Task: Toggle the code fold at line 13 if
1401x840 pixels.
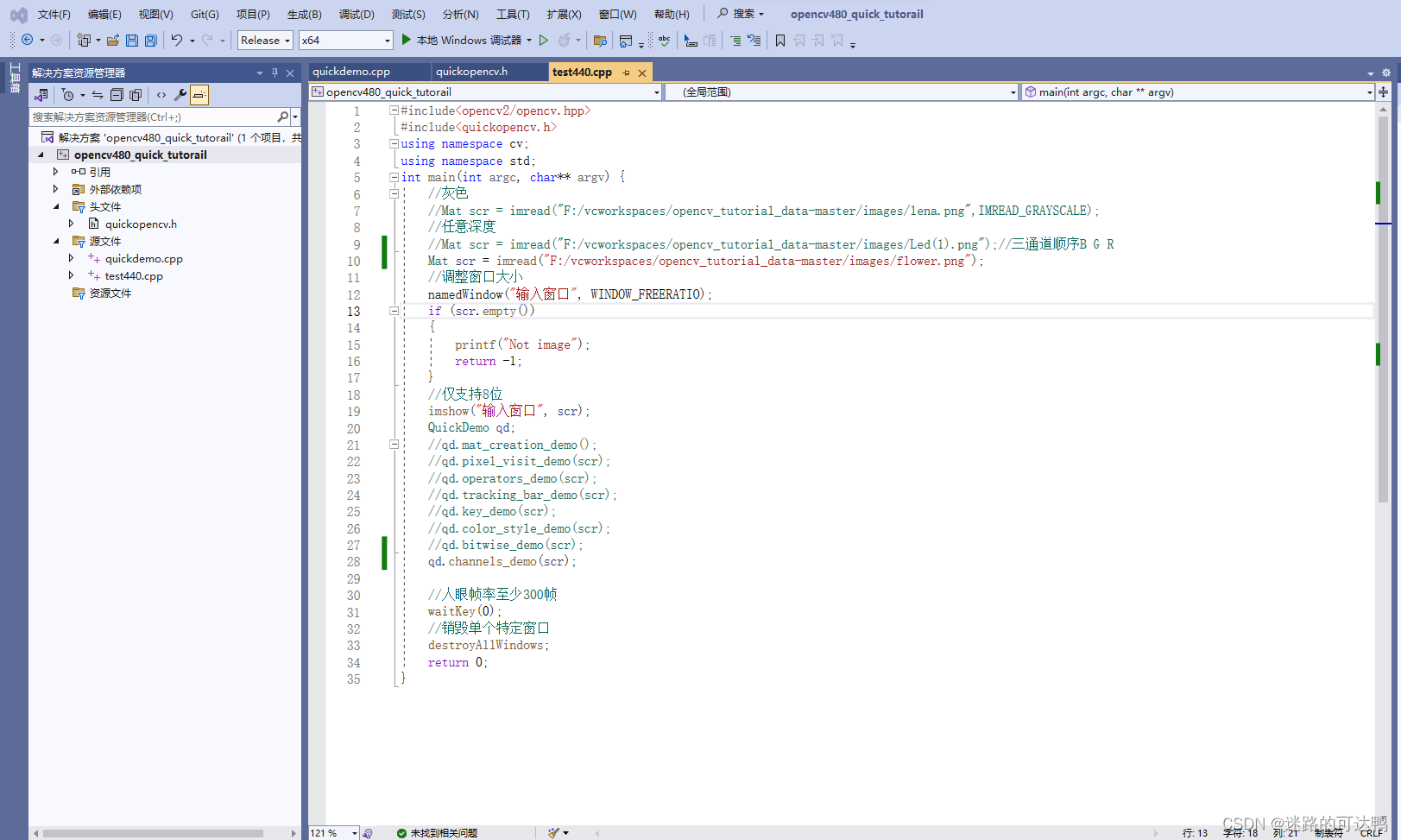Action: (394, 311)
